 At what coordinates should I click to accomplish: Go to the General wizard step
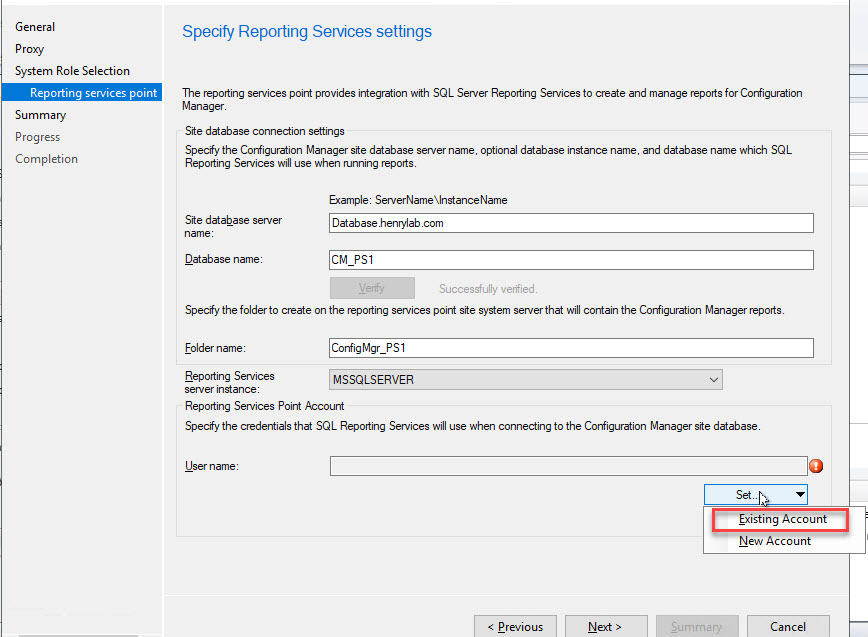[x=35, y=27]
